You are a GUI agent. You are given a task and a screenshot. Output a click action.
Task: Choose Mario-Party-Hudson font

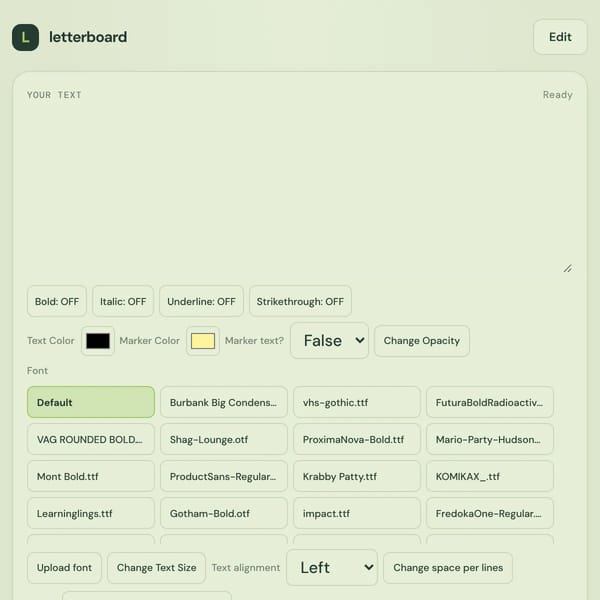(x=490, y=439)
